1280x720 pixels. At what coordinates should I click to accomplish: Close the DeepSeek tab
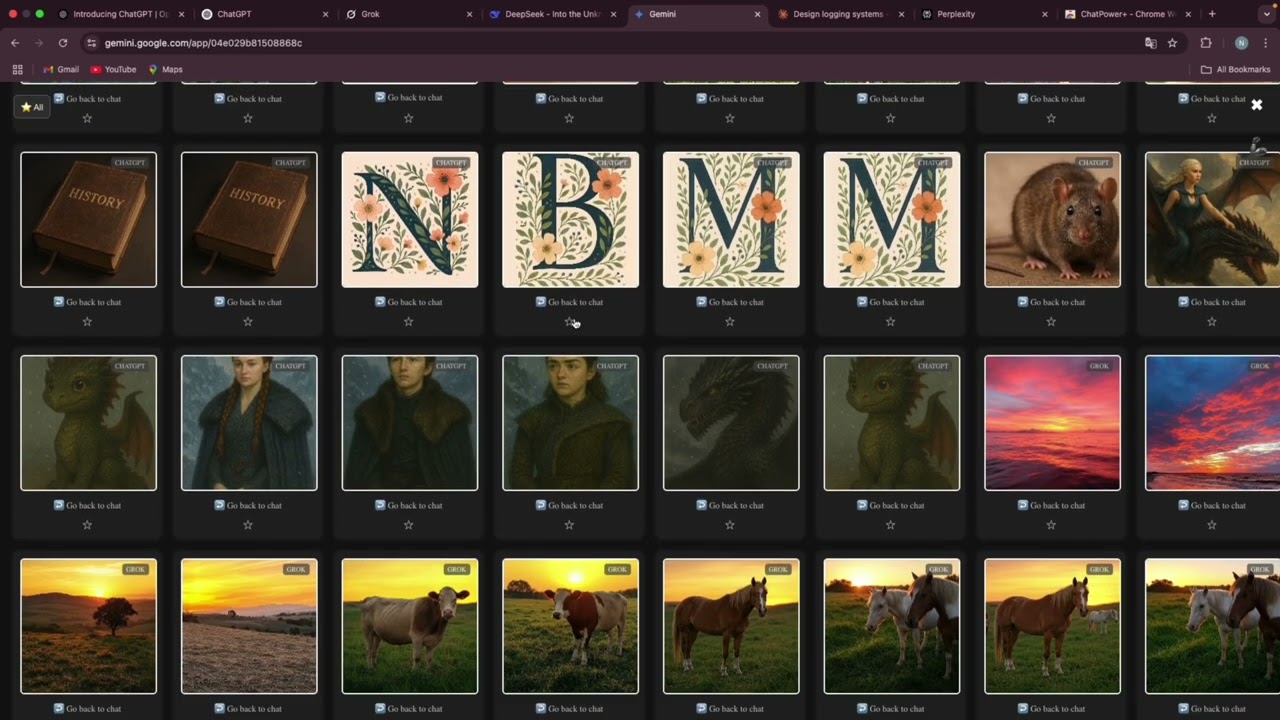[x=613, y=14]
